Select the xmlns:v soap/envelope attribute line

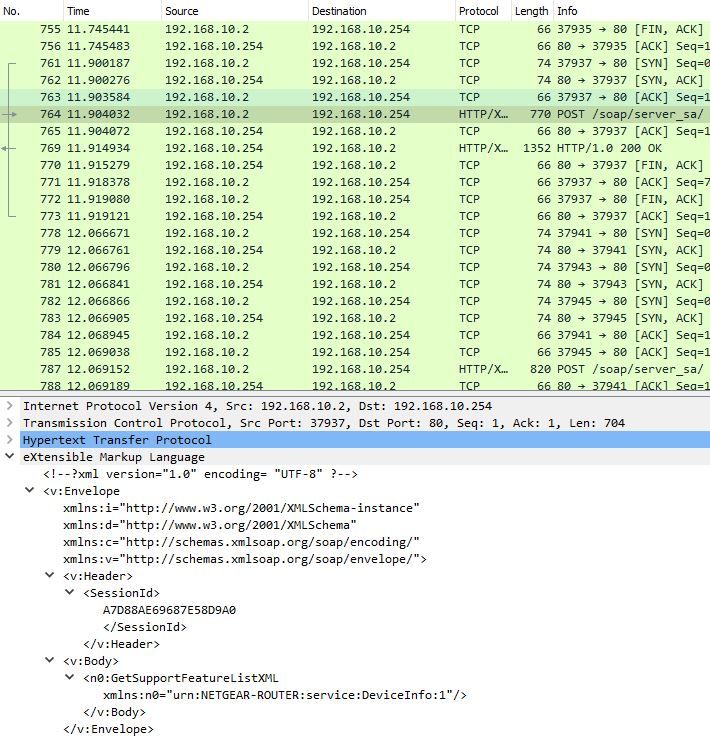tap(245, 559)
